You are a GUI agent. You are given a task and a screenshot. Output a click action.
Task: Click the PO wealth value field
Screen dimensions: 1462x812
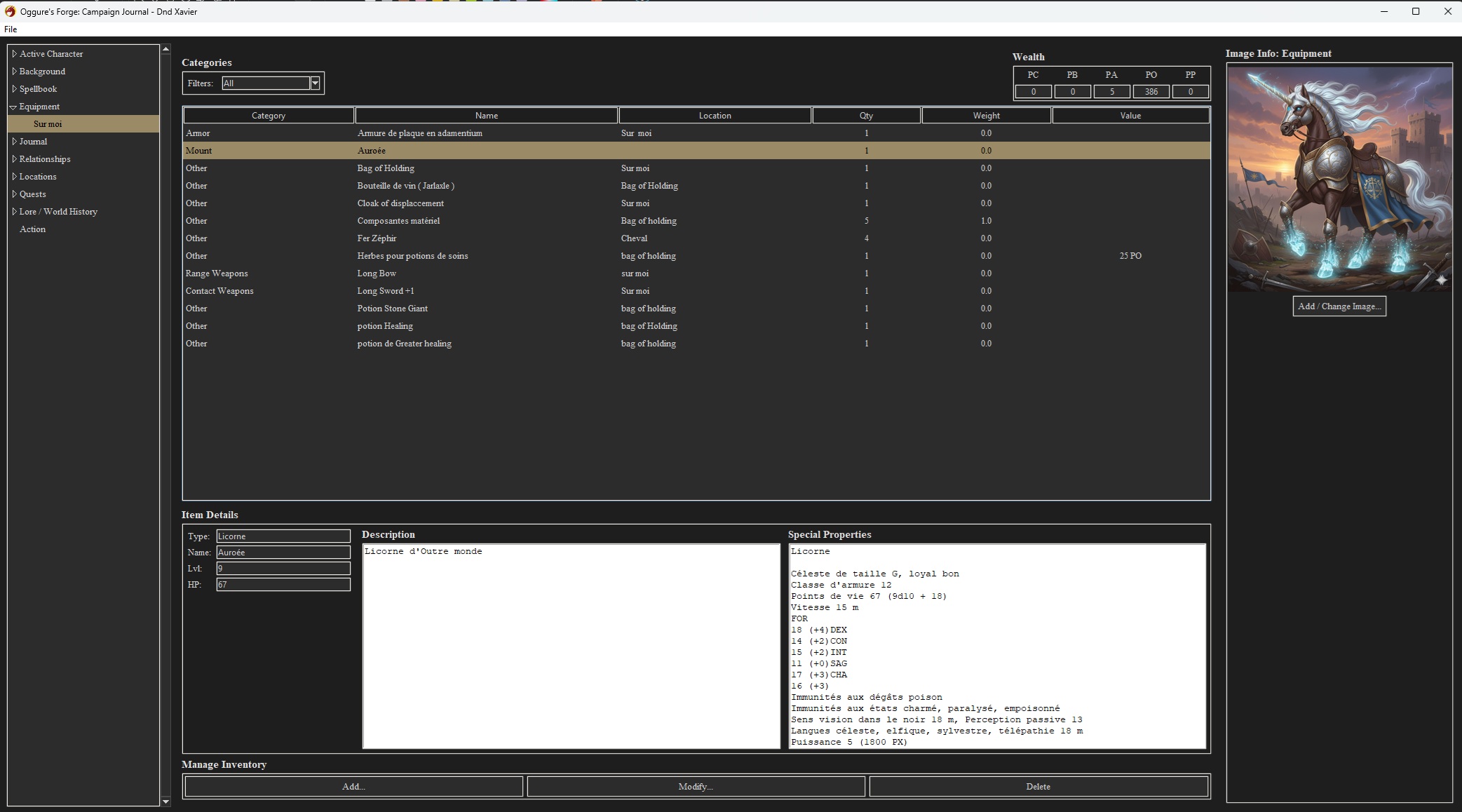click(1151, 92)
